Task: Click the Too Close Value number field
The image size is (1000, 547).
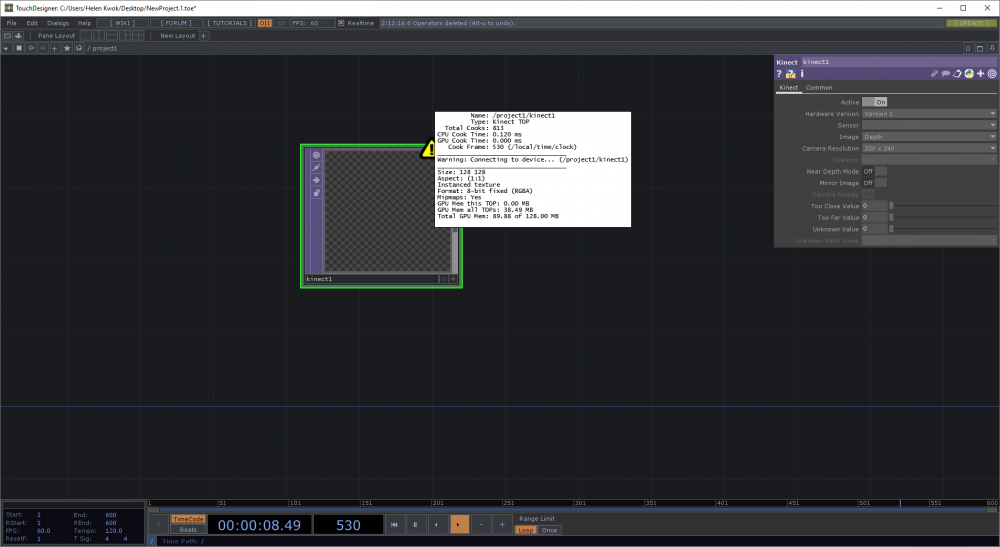Action: tap(874, 206)
